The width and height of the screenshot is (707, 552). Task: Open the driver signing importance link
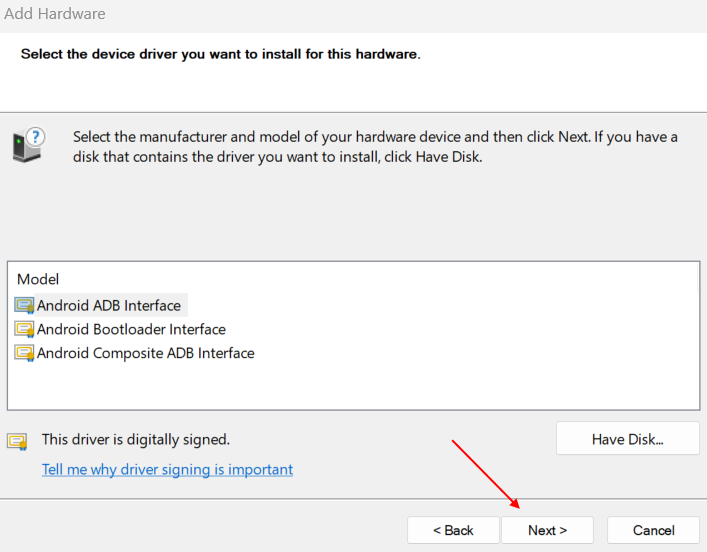(x=167, y=469)
